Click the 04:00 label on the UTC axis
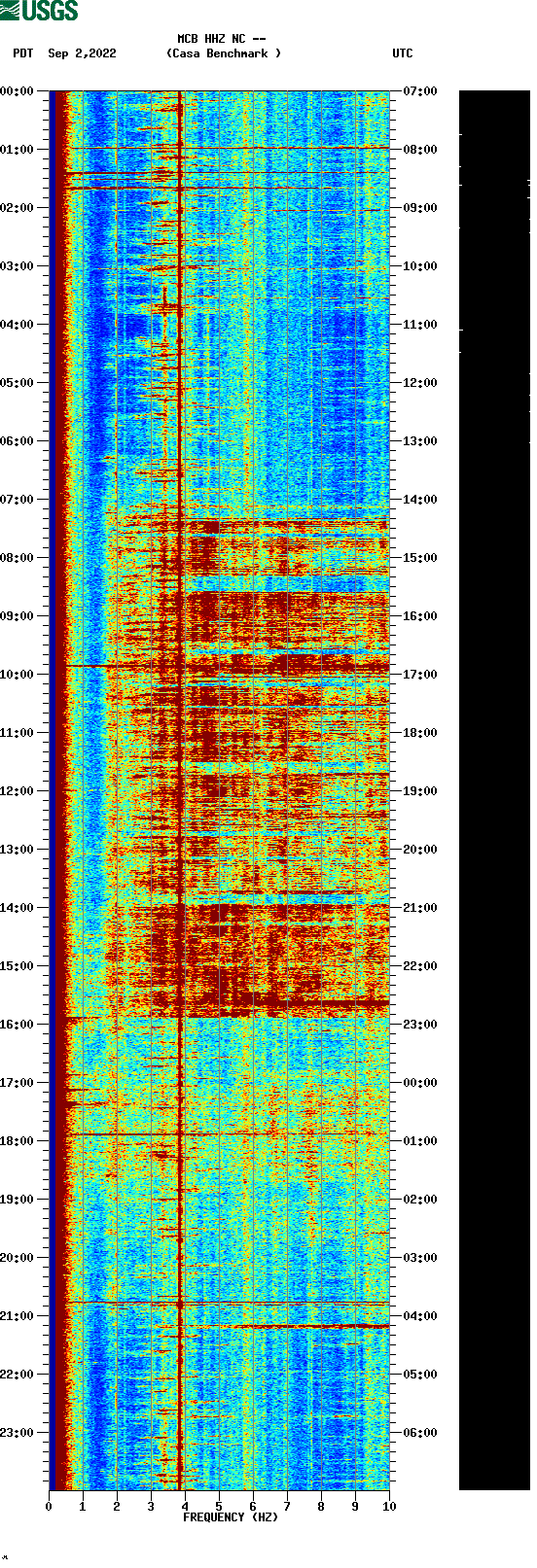This screenshot has height=1568, width=537. click(x=420, y=1316)
